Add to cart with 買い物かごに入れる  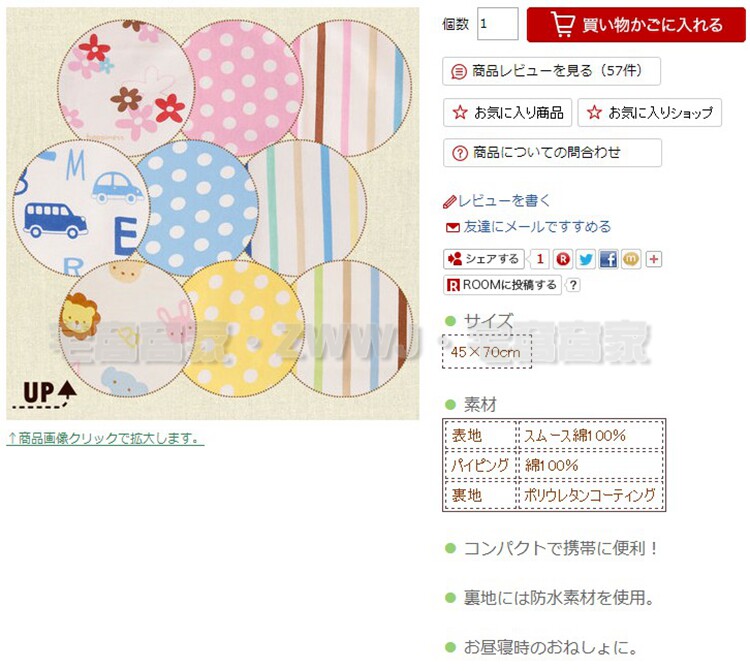(x=636, y=25)
